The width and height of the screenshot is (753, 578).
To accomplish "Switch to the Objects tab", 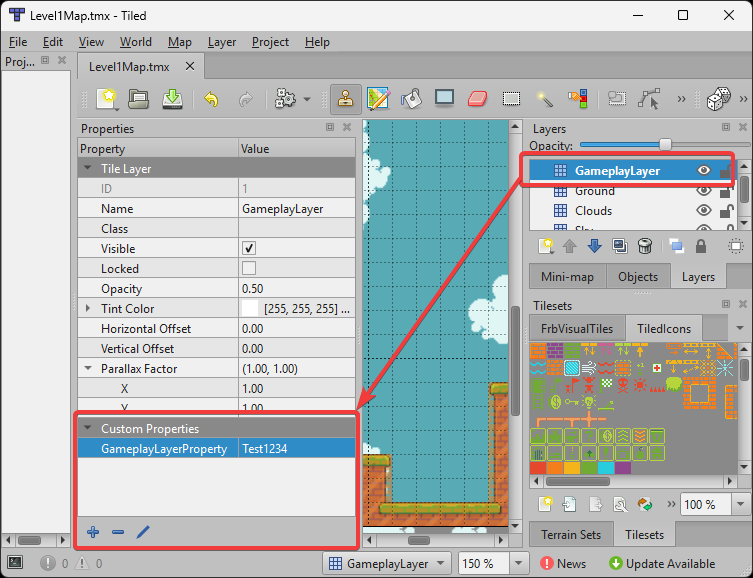I will click(638, 277).
